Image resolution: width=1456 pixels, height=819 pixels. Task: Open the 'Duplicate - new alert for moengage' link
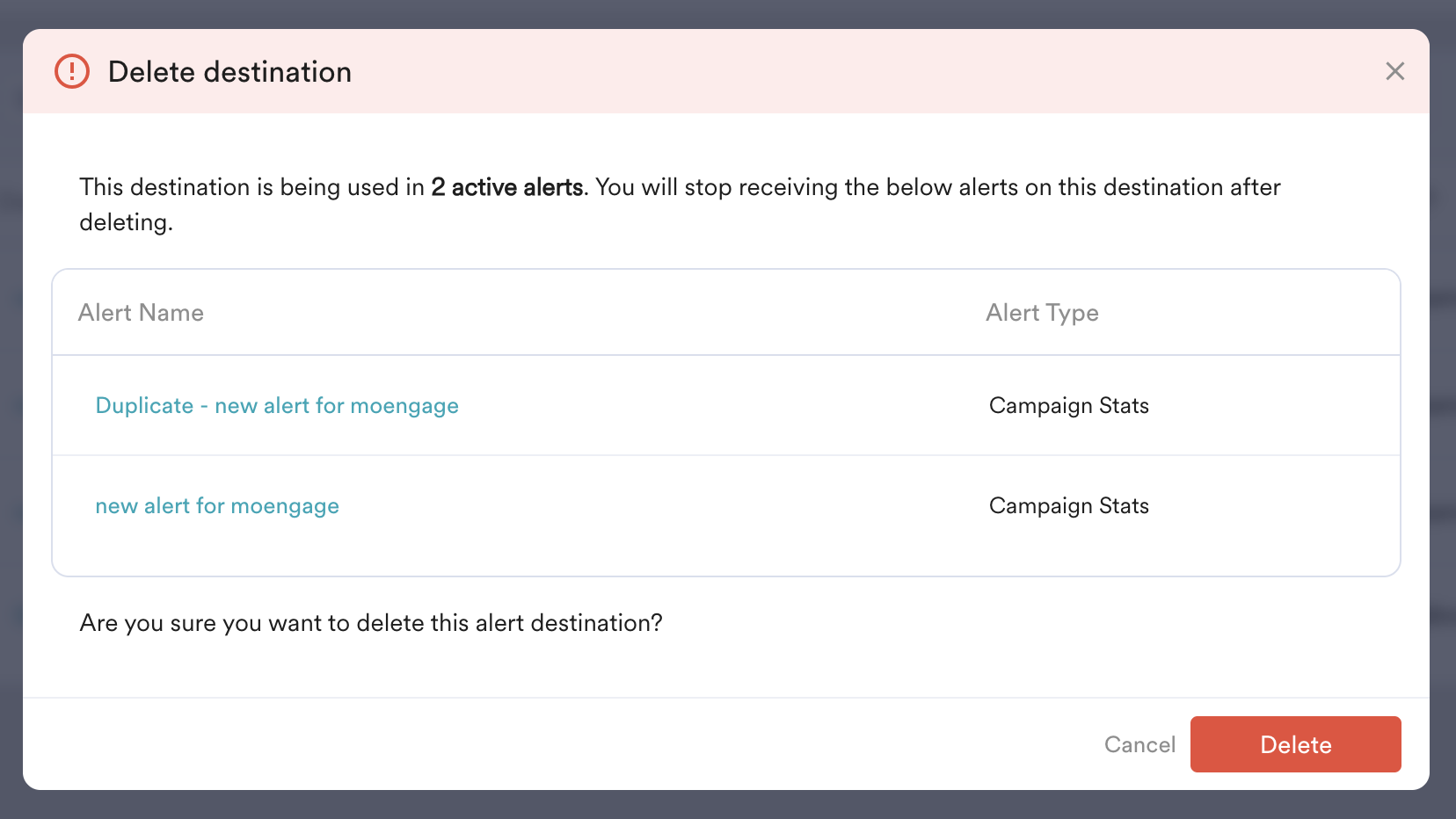point(277,405)
